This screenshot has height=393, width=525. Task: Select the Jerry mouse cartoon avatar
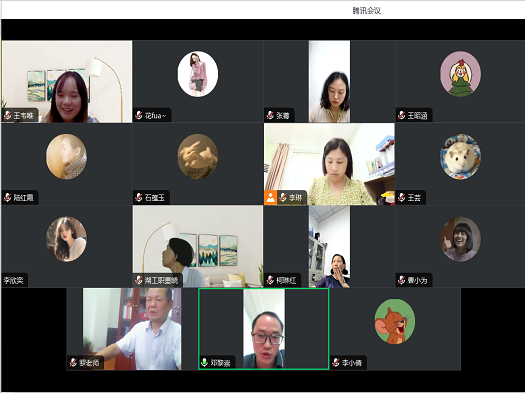coord(395,322)
